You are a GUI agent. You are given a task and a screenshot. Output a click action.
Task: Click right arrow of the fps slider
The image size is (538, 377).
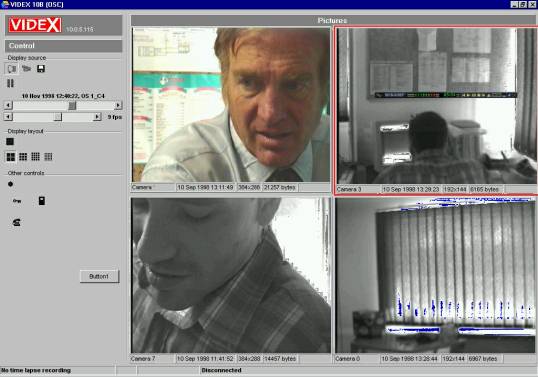click(x=97, y=117)
